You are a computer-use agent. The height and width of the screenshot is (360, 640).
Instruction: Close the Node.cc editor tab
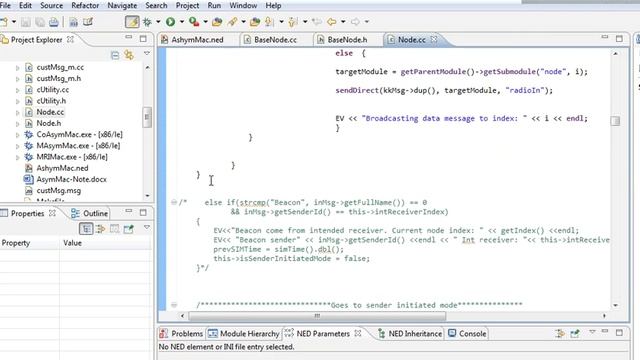tap(434, 39)
